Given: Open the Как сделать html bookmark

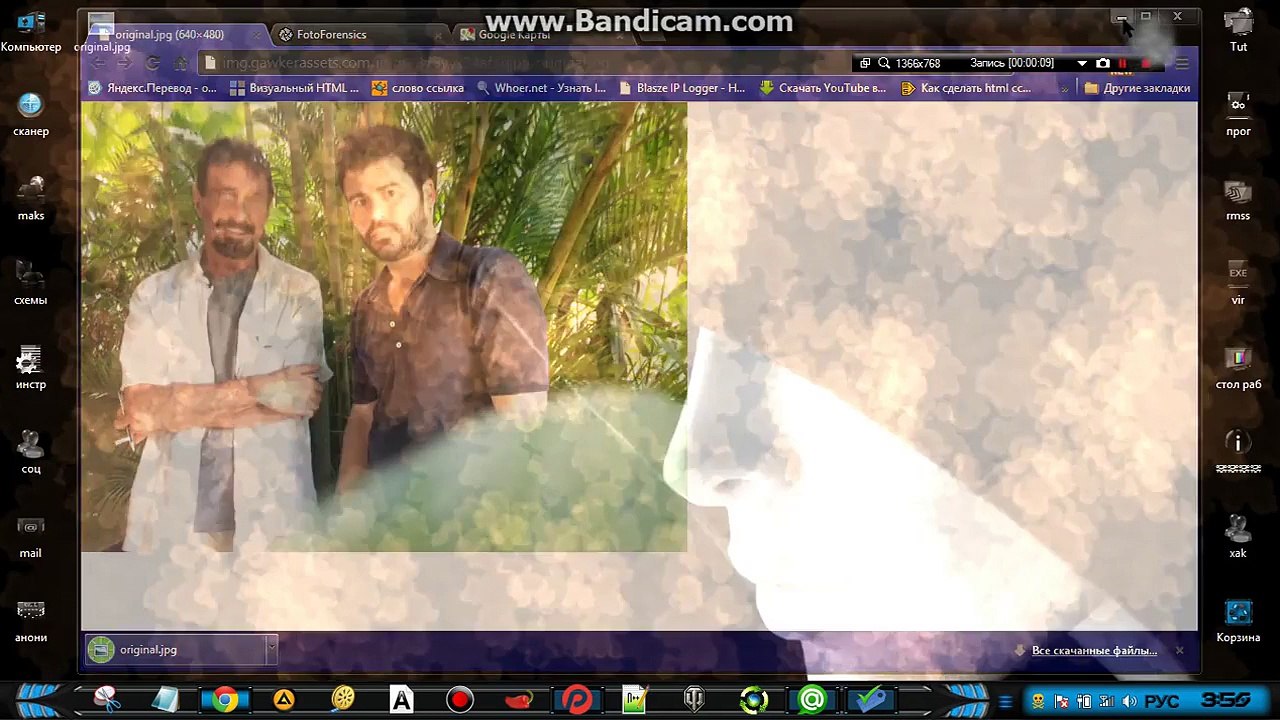Looking at the screenshot, I should point(966,88).
